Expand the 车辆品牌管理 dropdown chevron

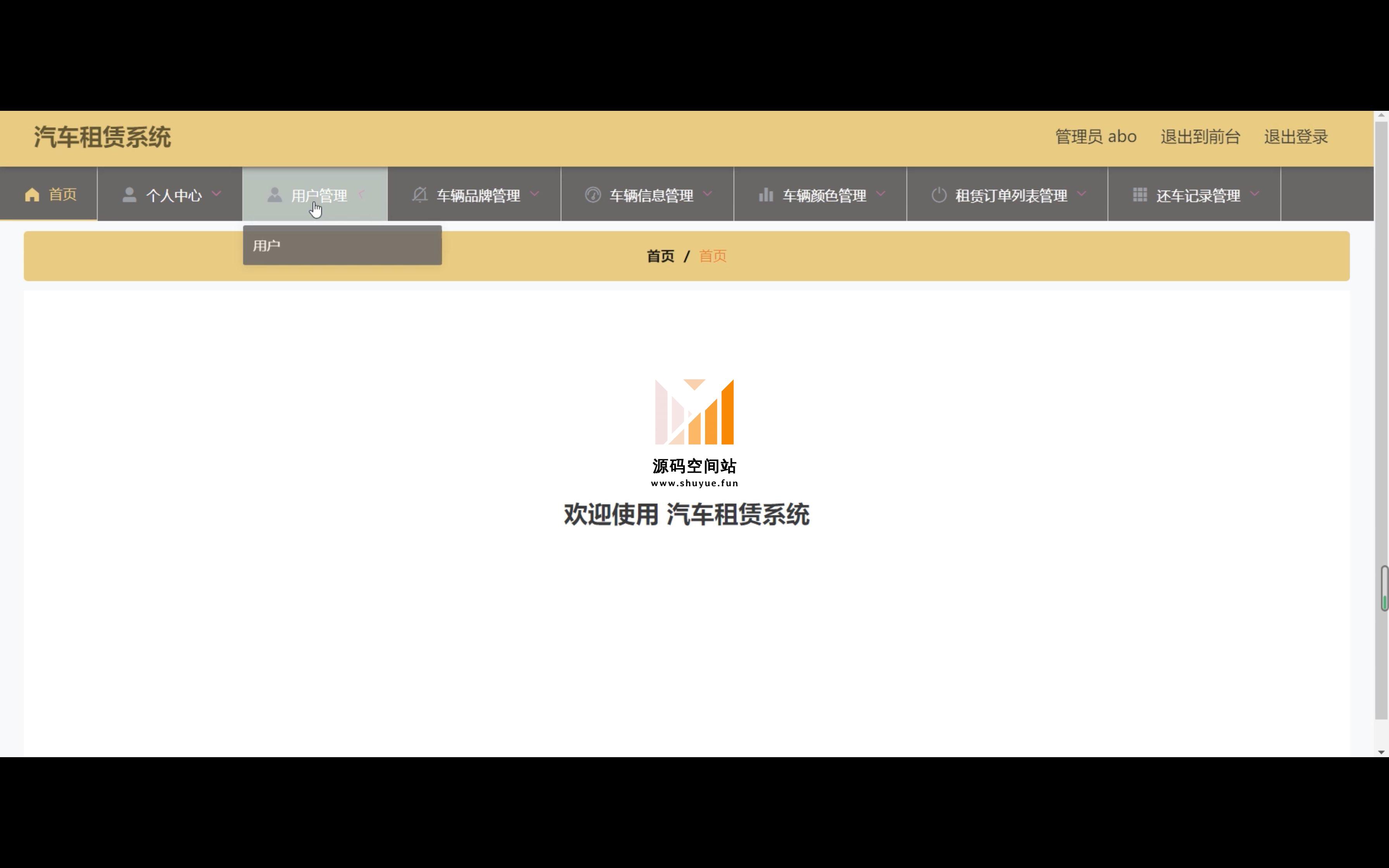pos(535,194)
